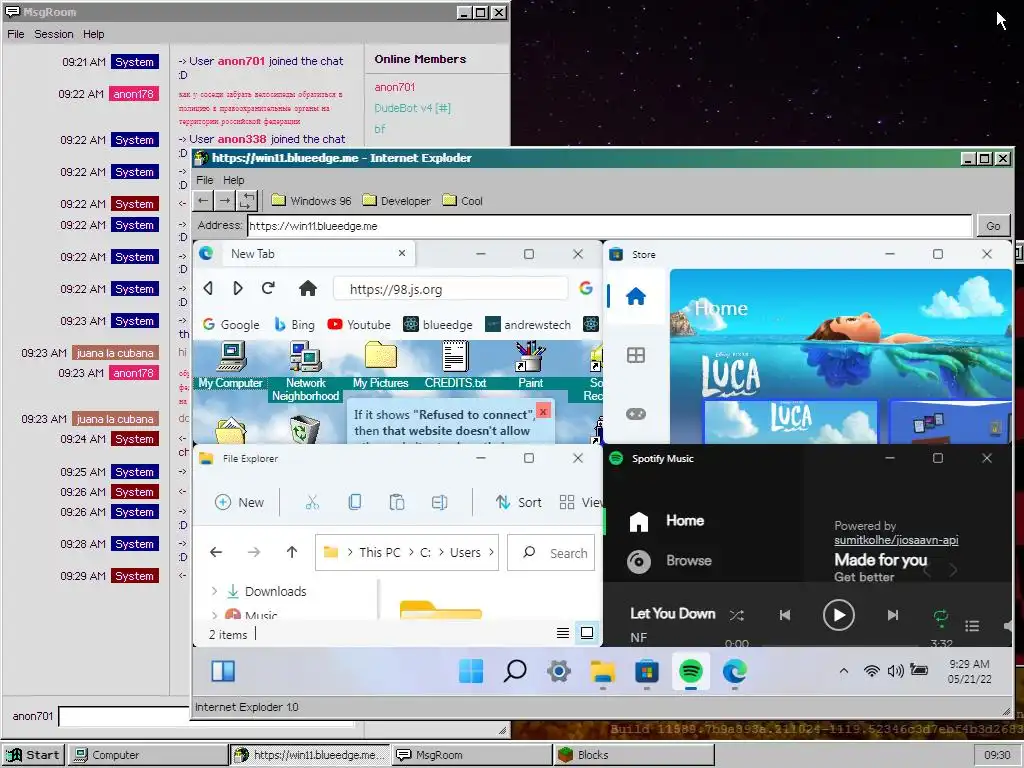Image resolution: width=1024 pixels, height=768 pixels.
Task: Go back in the Edge browser
Action: [x=208, y=288]
